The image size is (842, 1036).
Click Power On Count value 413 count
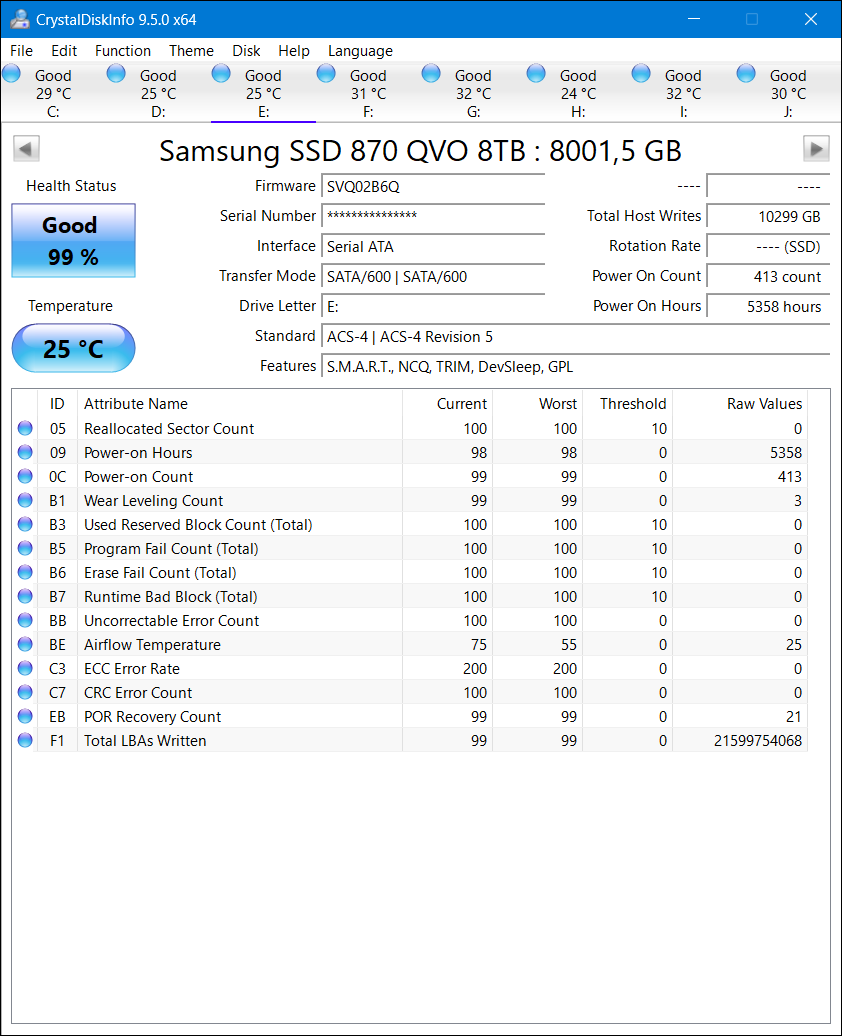click(x=768, y=276)
